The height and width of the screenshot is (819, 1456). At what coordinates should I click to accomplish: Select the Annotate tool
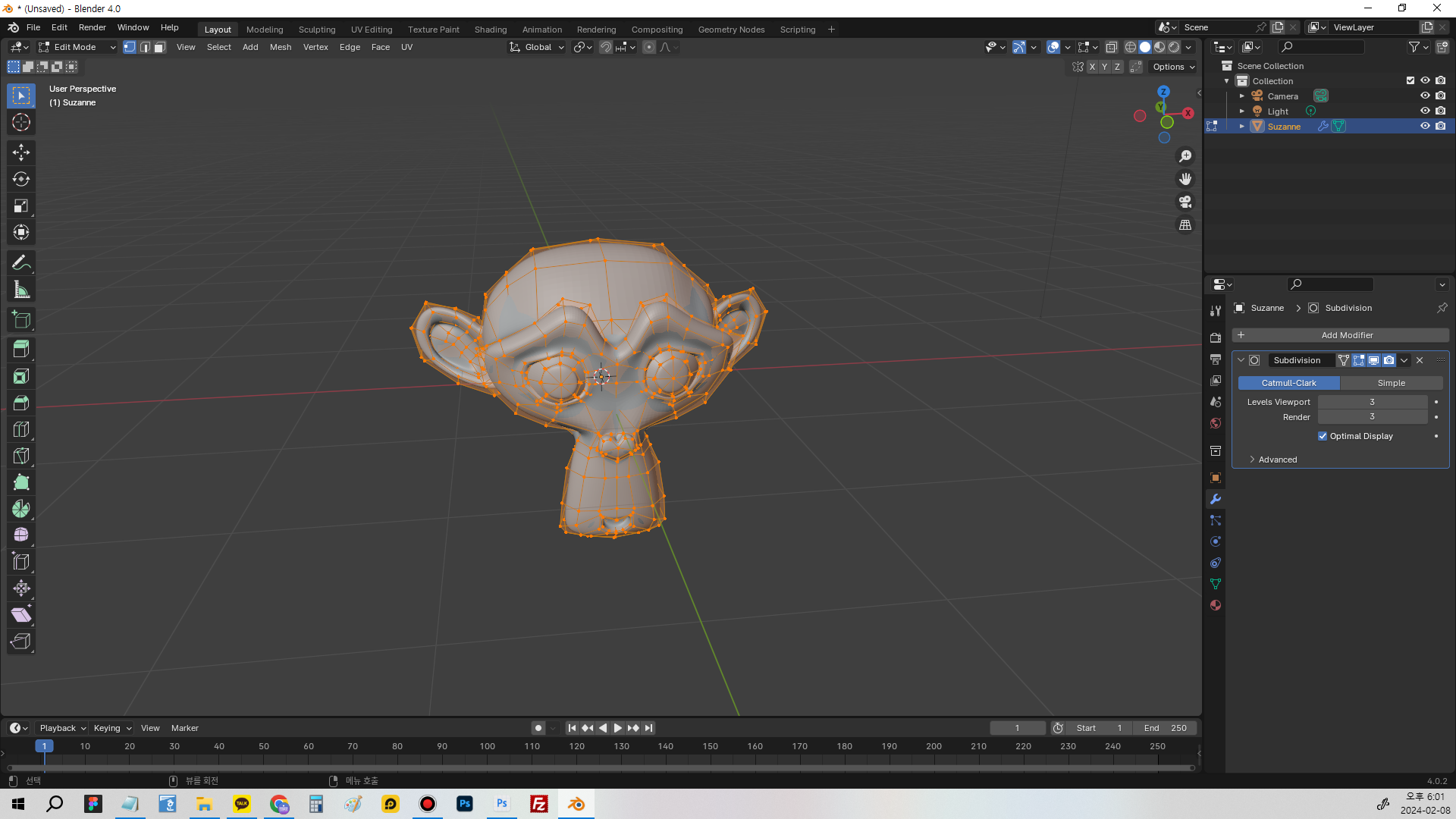21,263
